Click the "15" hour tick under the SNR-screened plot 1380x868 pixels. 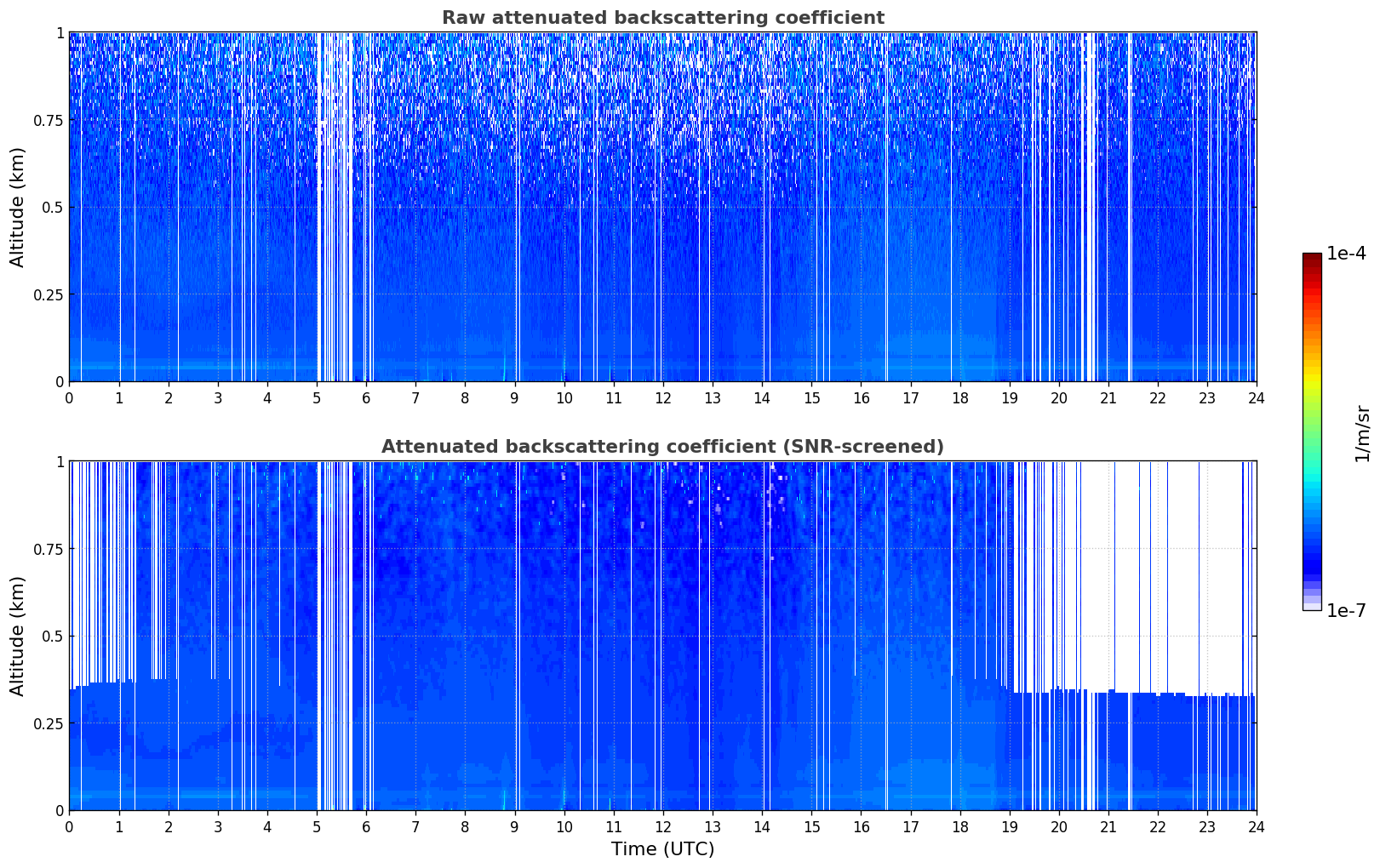[x=811, y=826]
